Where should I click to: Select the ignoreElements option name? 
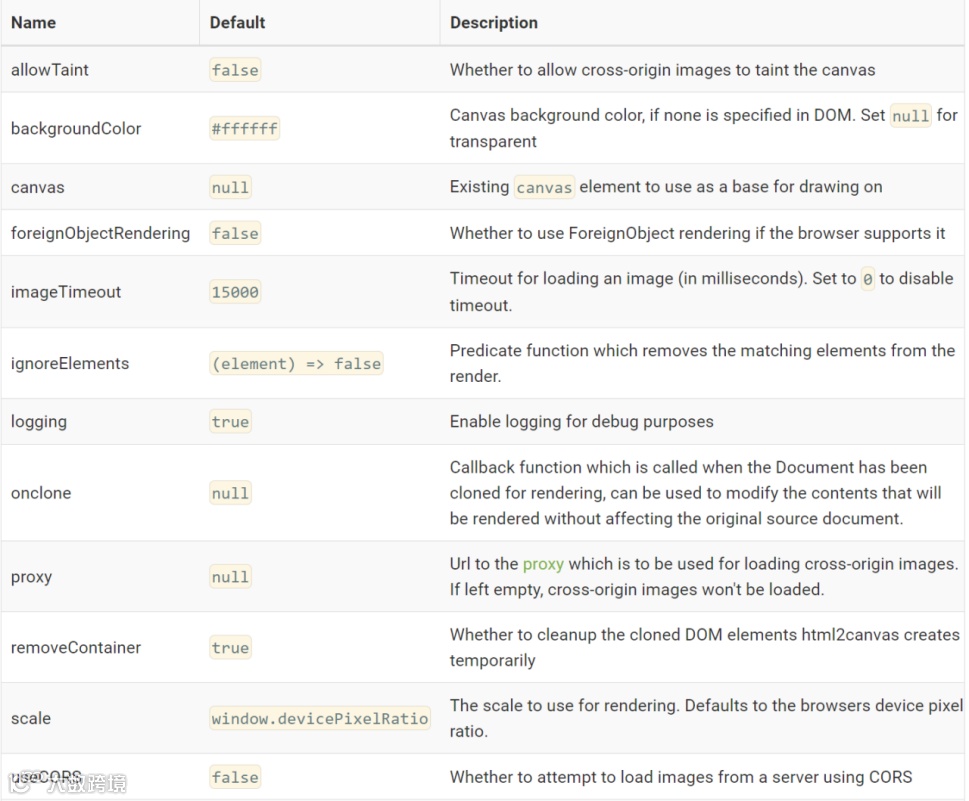click(x=70, y=363)
